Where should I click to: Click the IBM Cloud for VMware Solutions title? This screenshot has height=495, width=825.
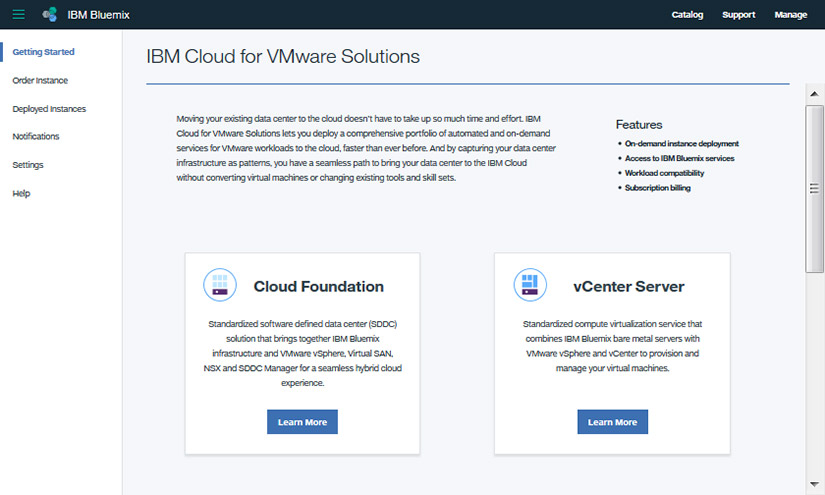(x=283, y=56)
